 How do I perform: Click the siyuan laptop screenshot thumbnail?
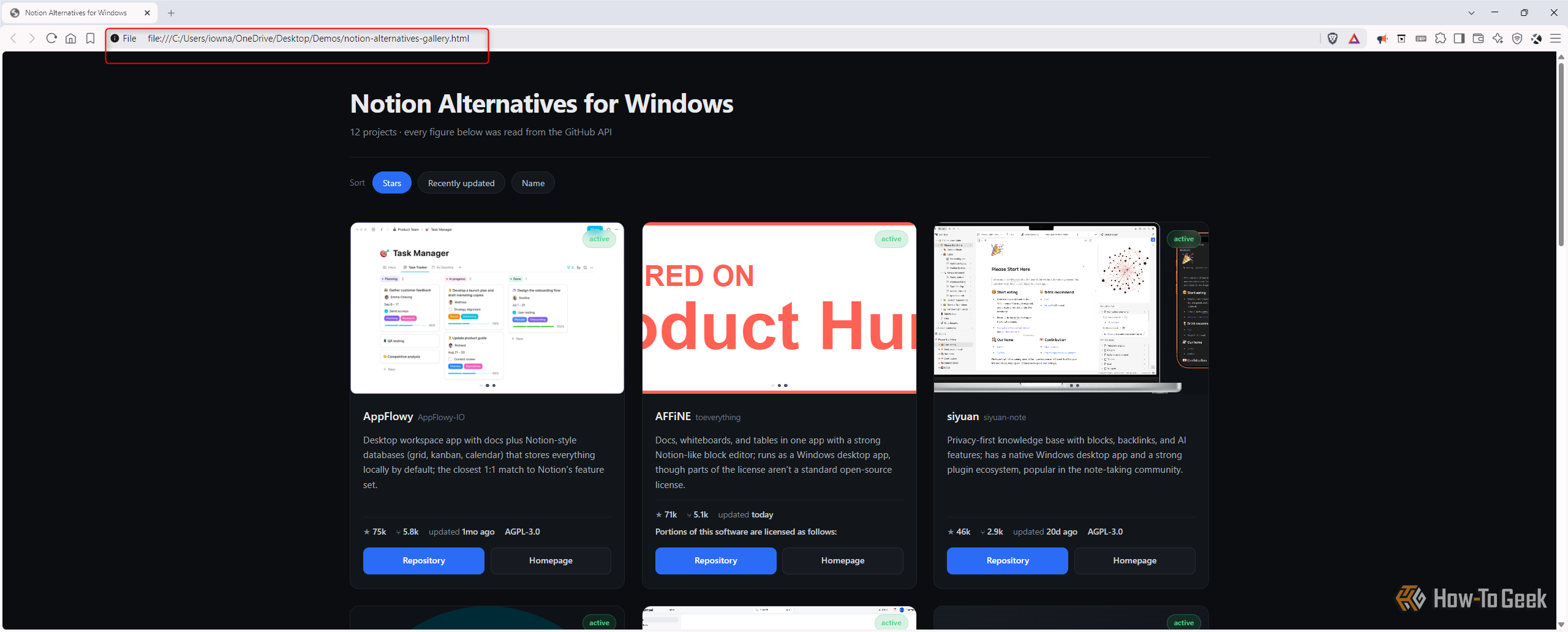1071,308
